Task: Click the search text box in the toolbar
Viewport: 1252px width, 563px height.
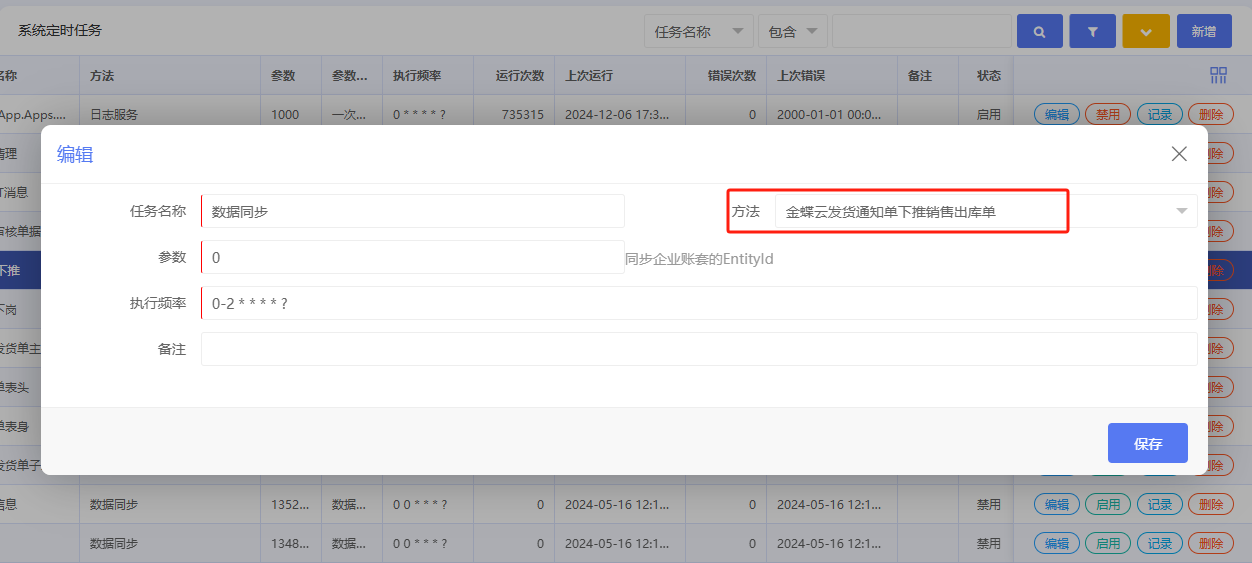Action: click(x=921, y=32)
